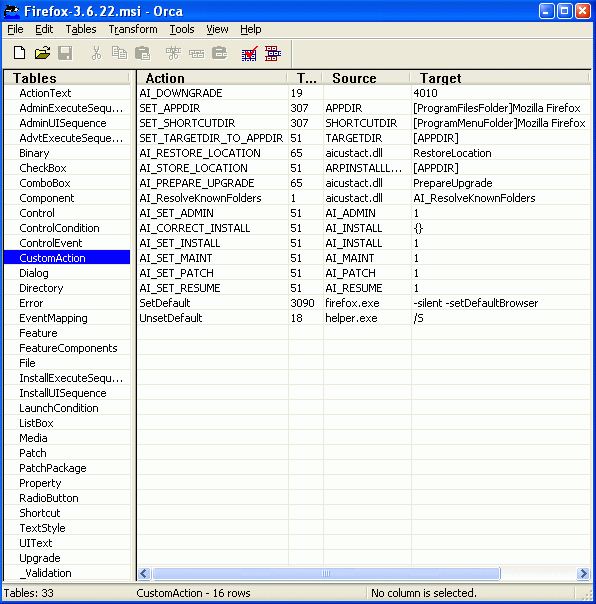Screen dimensions: 596x604
Task: Open the Tools menu
Action: 182,29
